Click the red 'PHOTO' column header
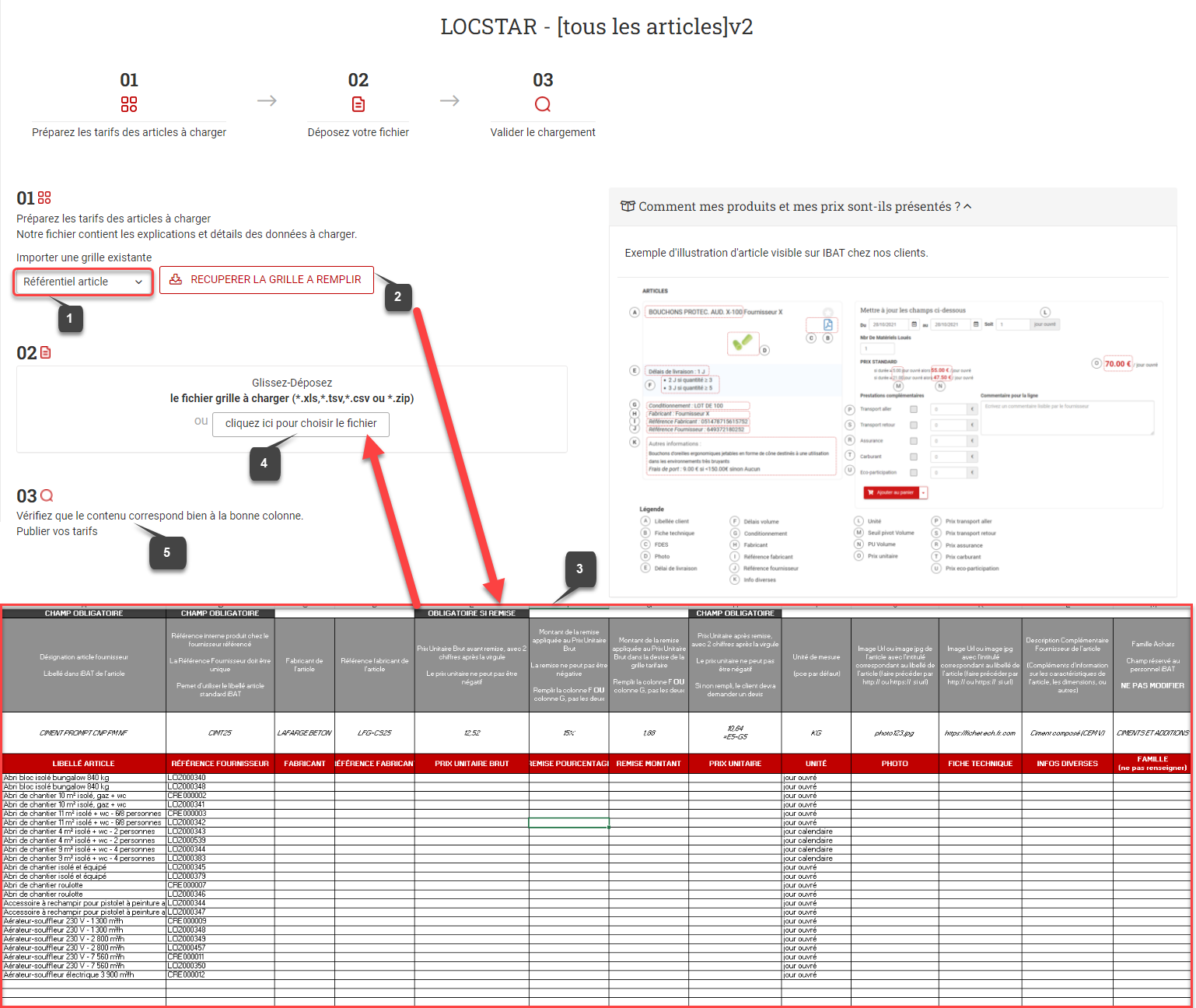The height and width of the screenshot is (1008, 1196). coord(895,764)
